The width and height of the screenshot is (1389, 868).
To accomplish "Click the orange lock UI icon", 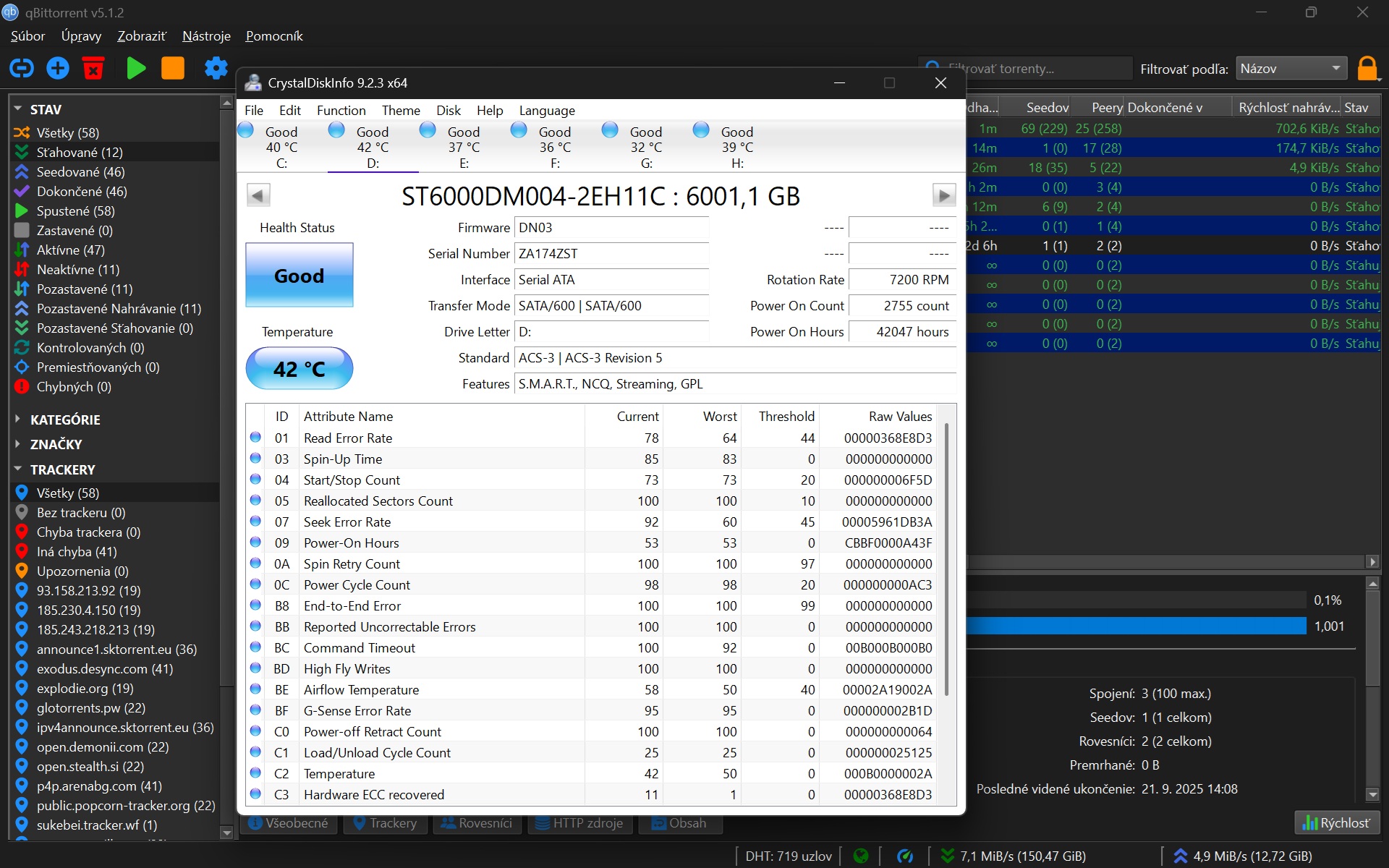I will [1367, 69].
